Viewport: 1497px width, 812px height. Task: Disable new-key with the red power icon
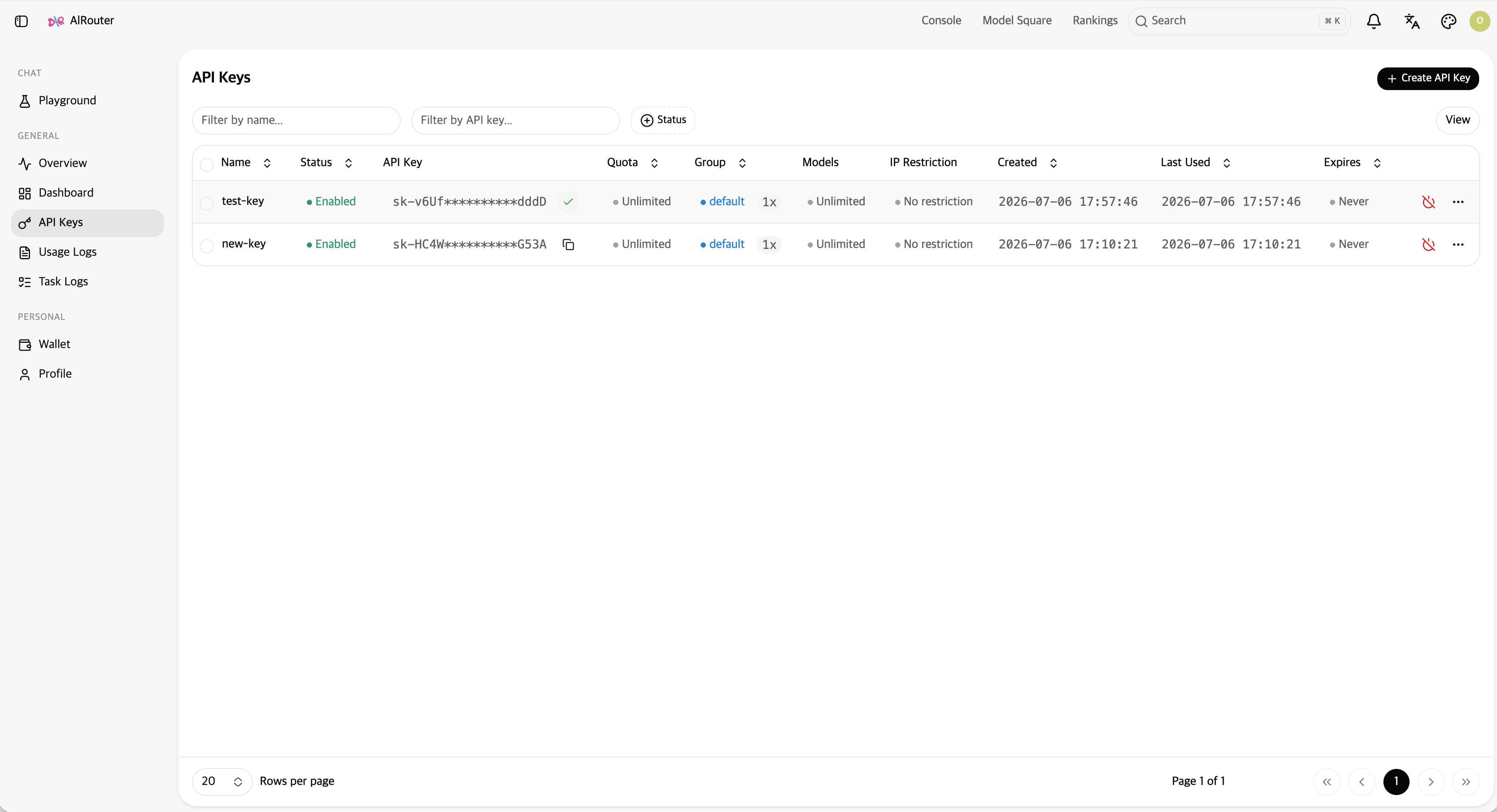[x=1428, y=245]
